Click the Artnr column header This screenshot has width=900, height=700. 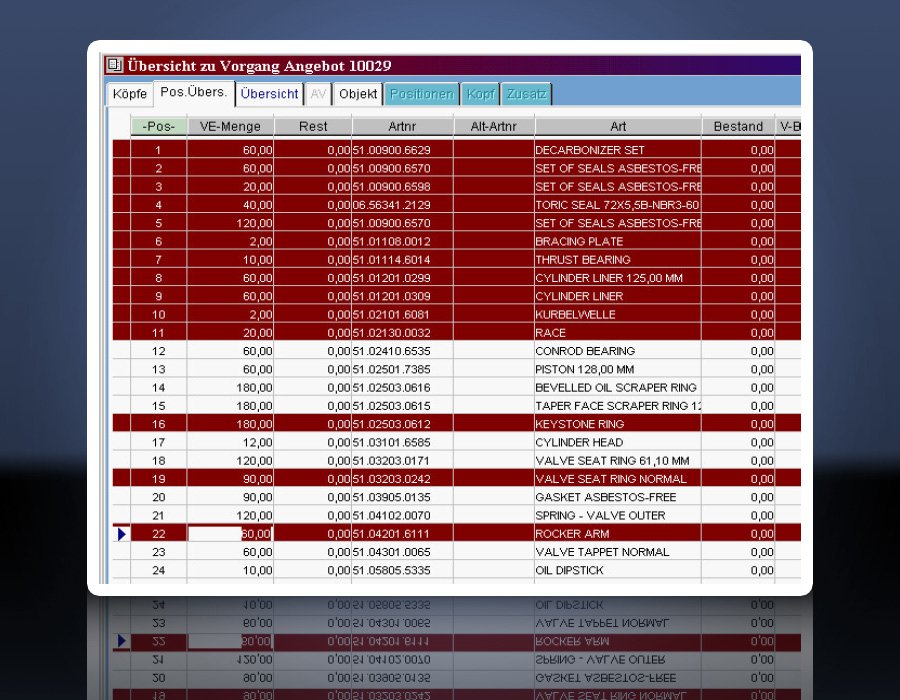402,126
